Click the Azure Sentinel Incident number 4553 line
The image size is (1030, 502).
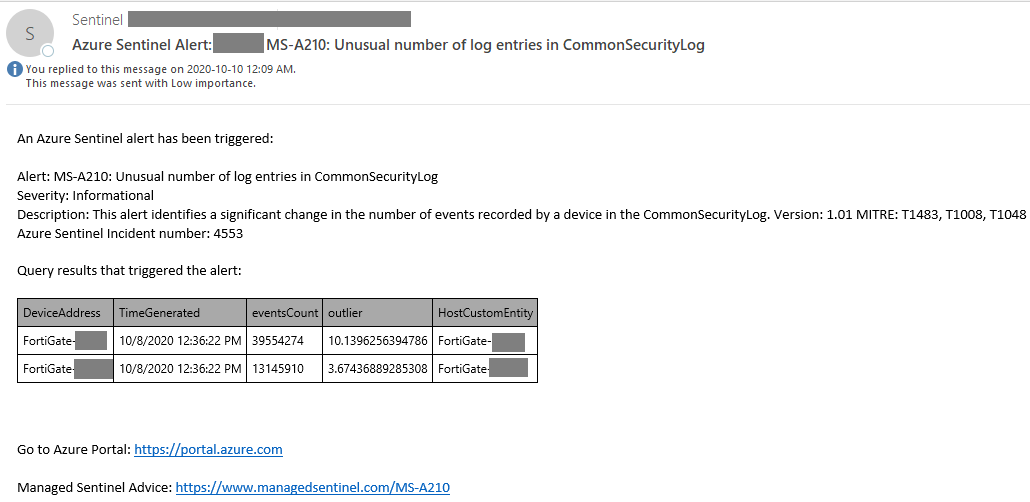[130, 233]
